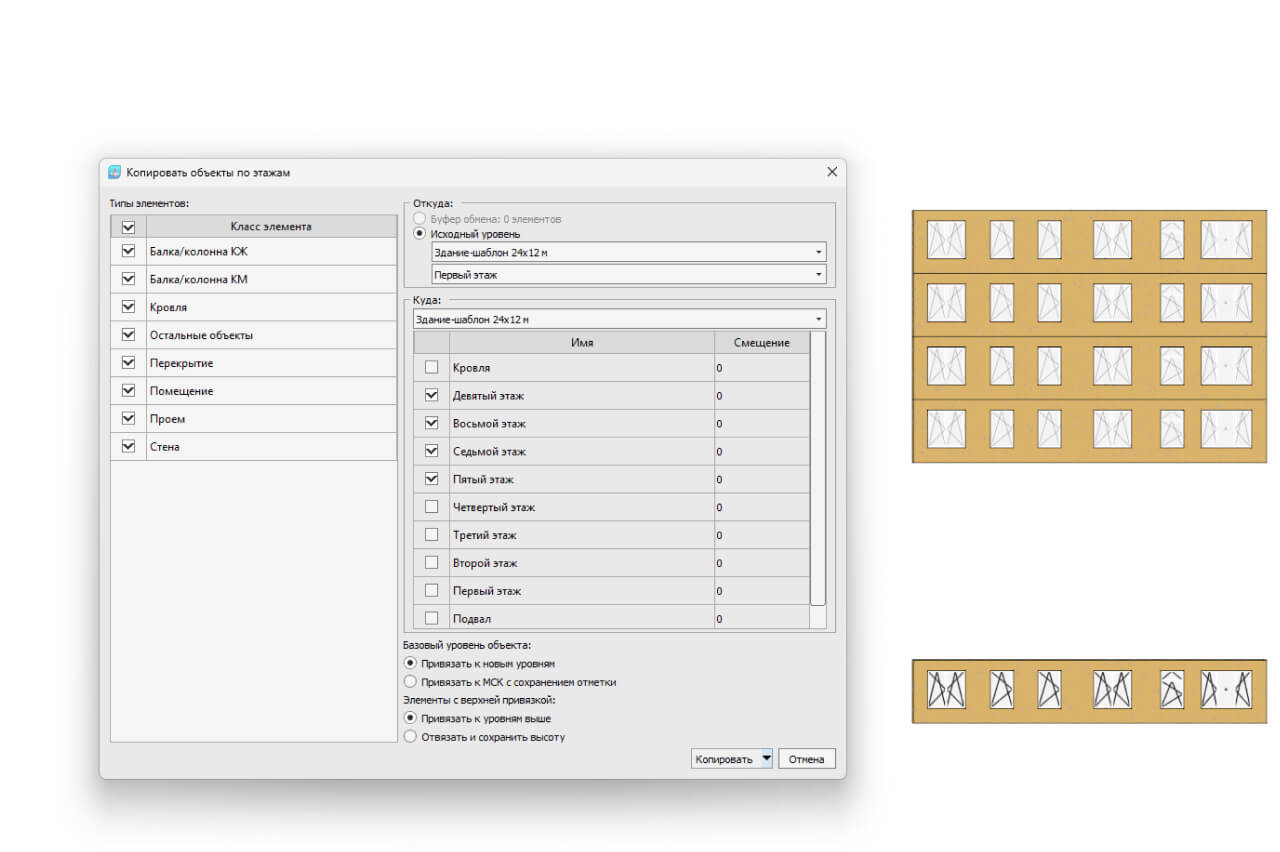Image resolution: width=1280 pixels, height=852 pixels.
Task: Check the Первый этаж level in the table
Action: coord(432,591)
